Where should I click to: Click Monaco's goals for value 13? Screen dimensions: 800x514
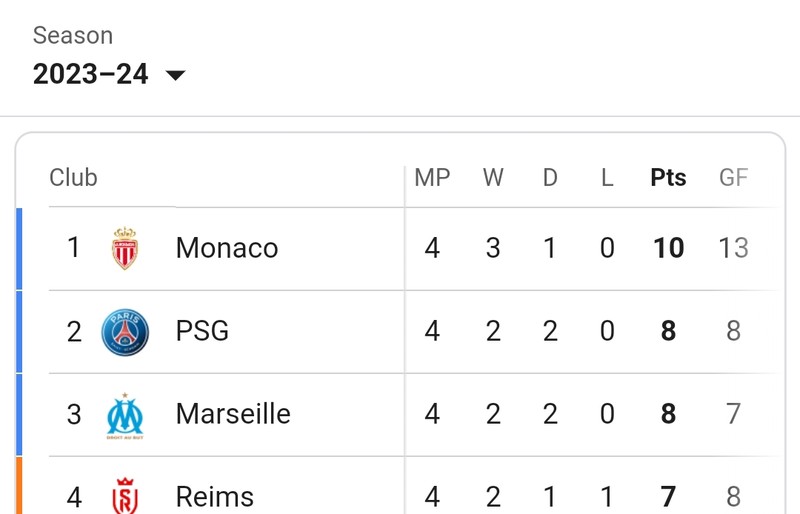coord(734,248)
